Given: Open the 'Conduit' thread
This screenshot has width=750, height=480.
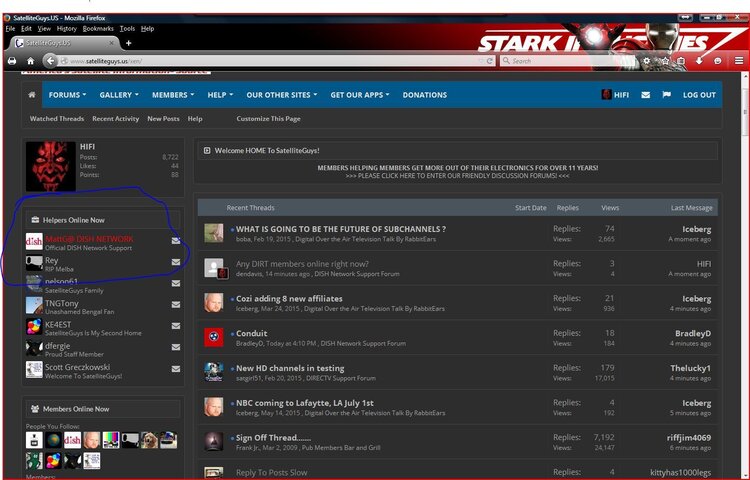Looking at the screenshot, I should pos(252,333).
